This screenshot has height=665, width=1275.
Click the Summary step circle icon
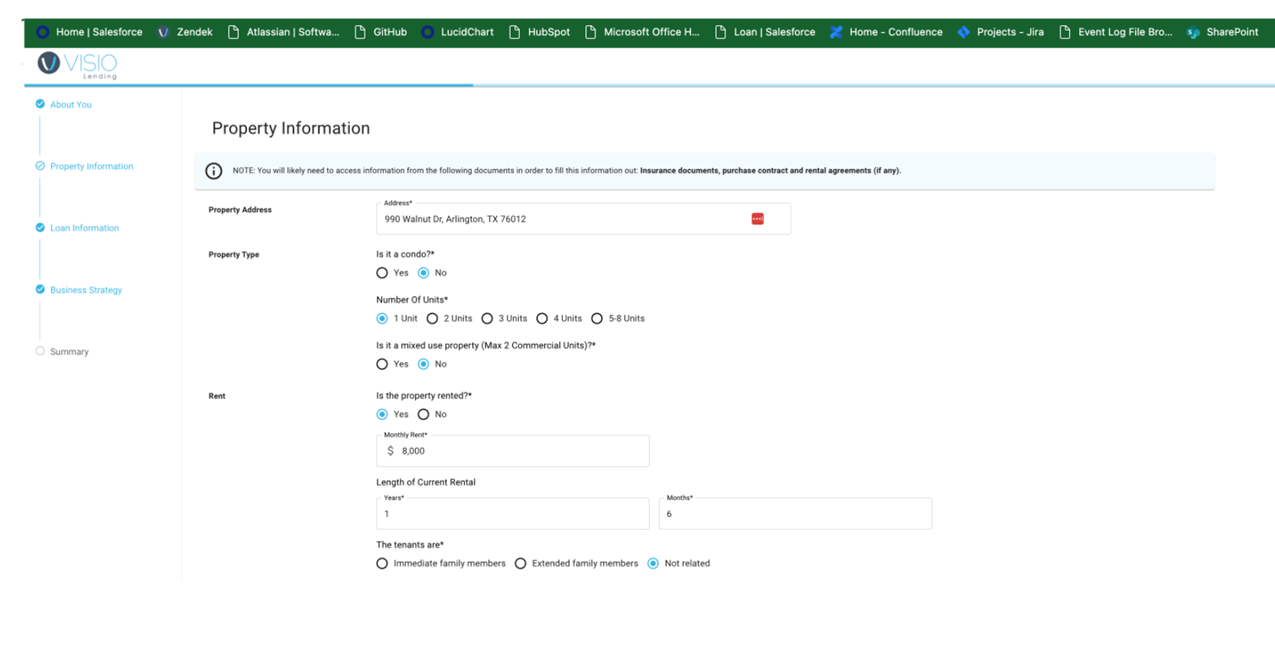point(40,351)
